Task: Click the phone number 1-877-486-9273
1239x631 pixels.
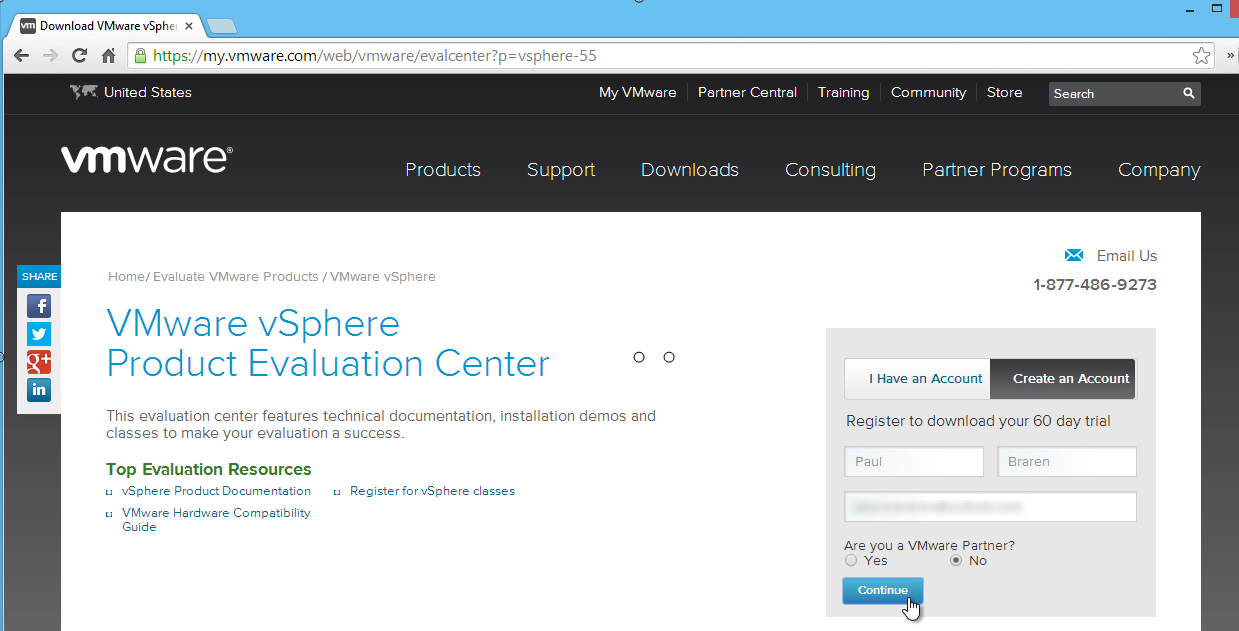Action: [1095, 285]
